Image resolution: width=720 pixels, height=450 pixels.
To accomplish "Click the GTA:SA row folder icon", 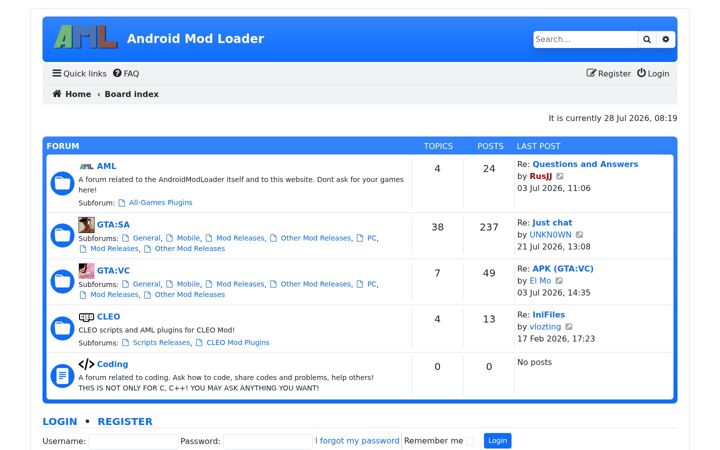I will point(62,236).
